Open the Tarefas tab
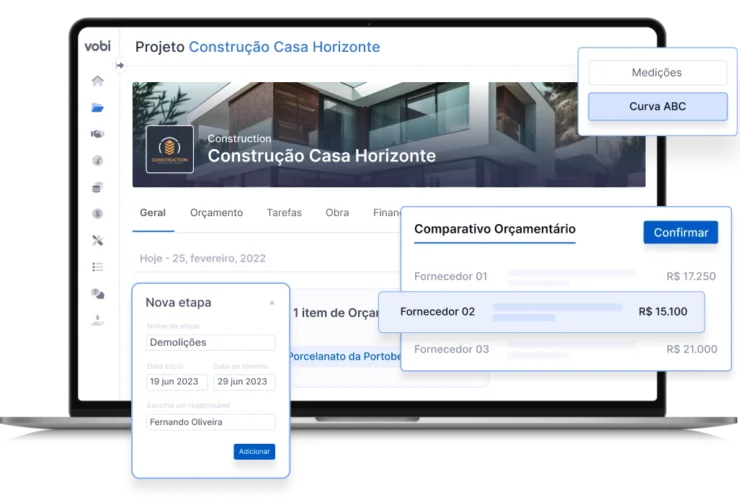 point(284,213)
